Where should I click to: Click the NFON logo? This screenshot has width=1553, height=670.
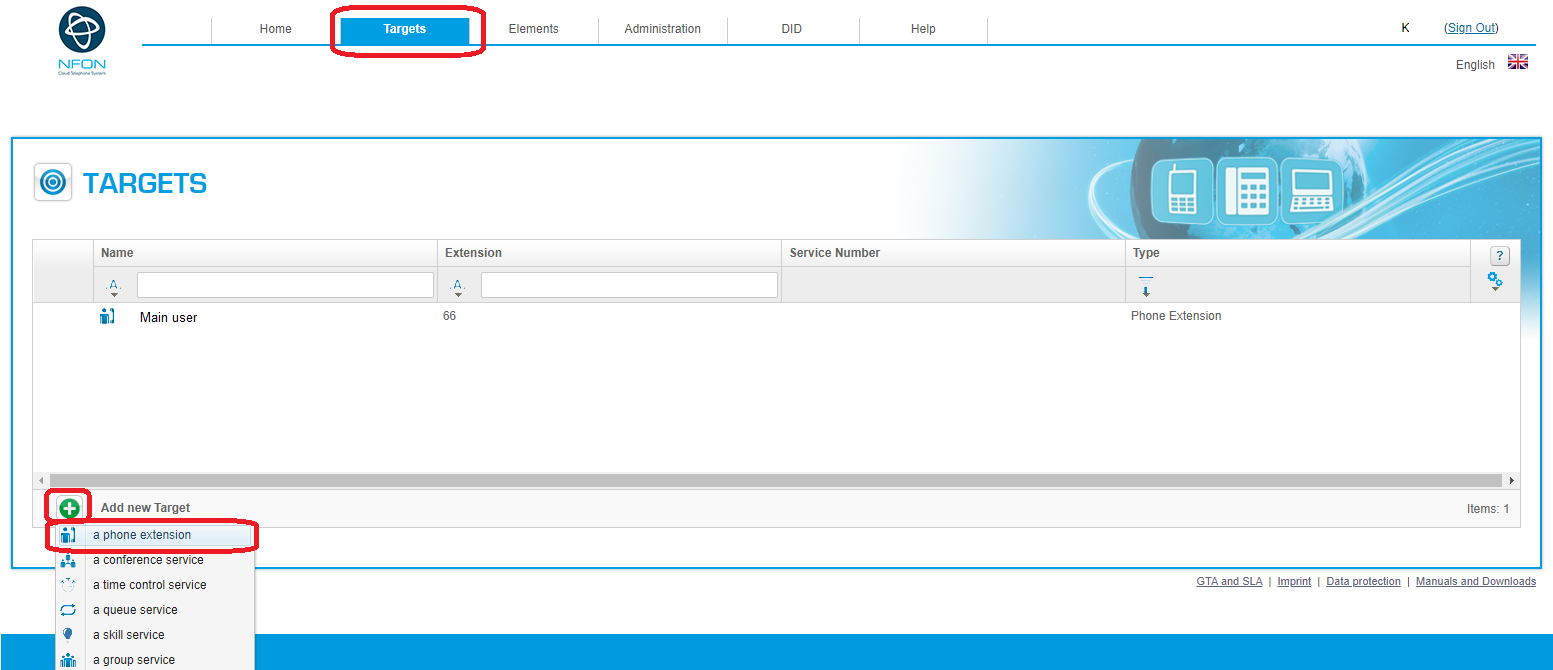pyautogui.click(x=82, y=40)
